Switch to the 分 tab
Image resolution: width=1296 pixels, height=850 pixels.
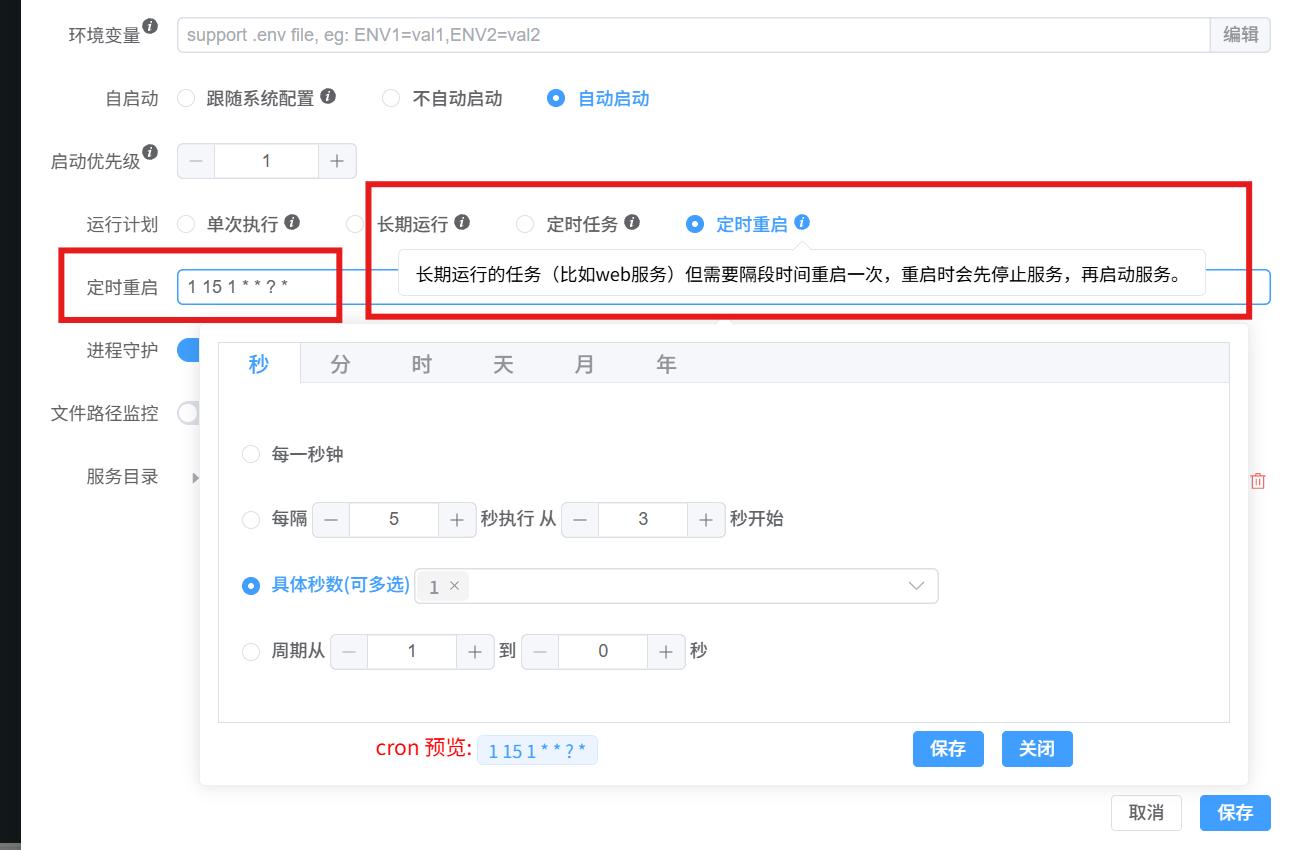tap(341, 364)
